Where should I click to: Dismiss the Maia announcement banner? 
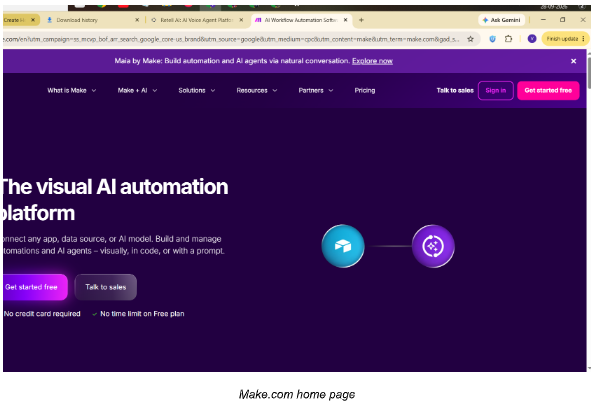point(573,61)
